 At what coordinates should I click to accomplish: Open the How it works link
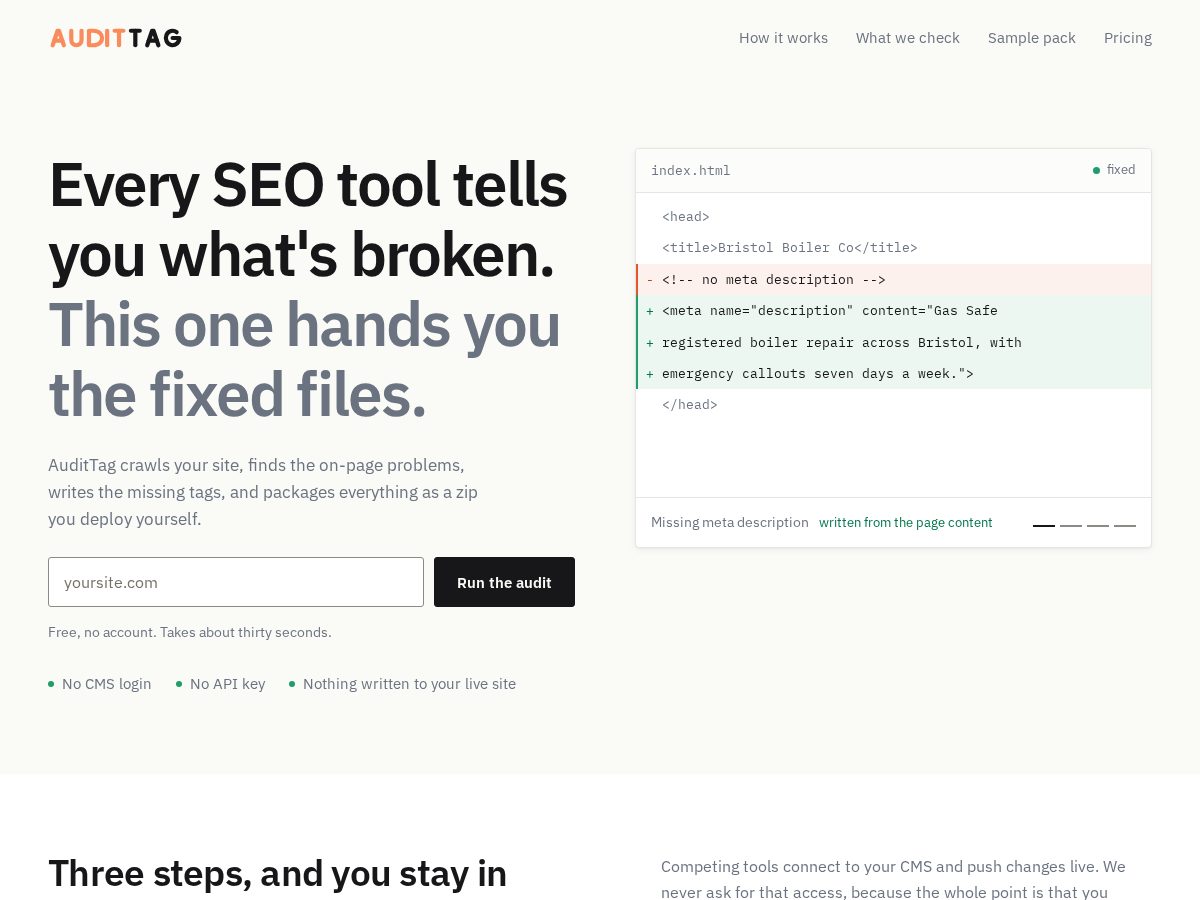783,38
